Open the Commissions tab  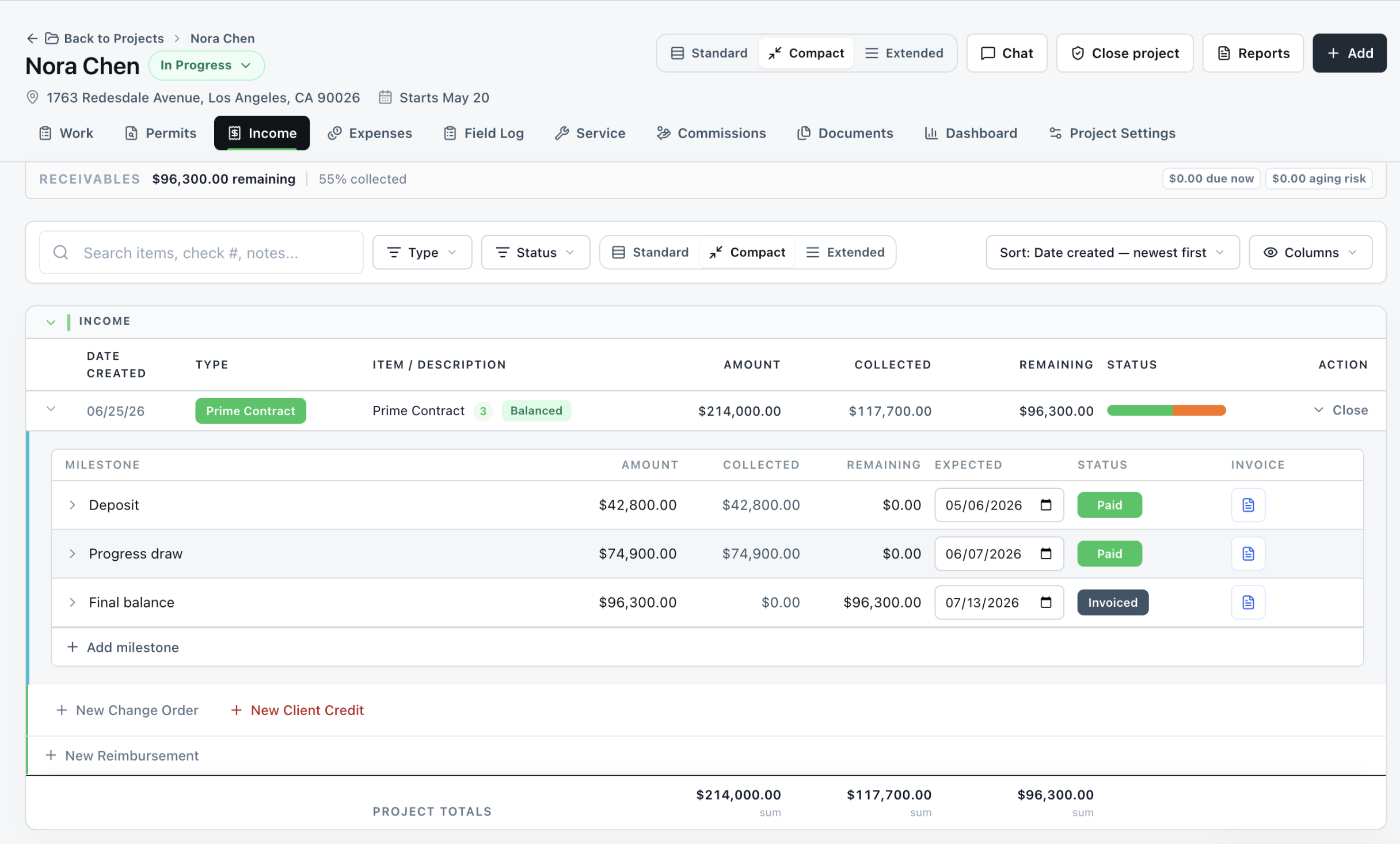pos(712,133)
